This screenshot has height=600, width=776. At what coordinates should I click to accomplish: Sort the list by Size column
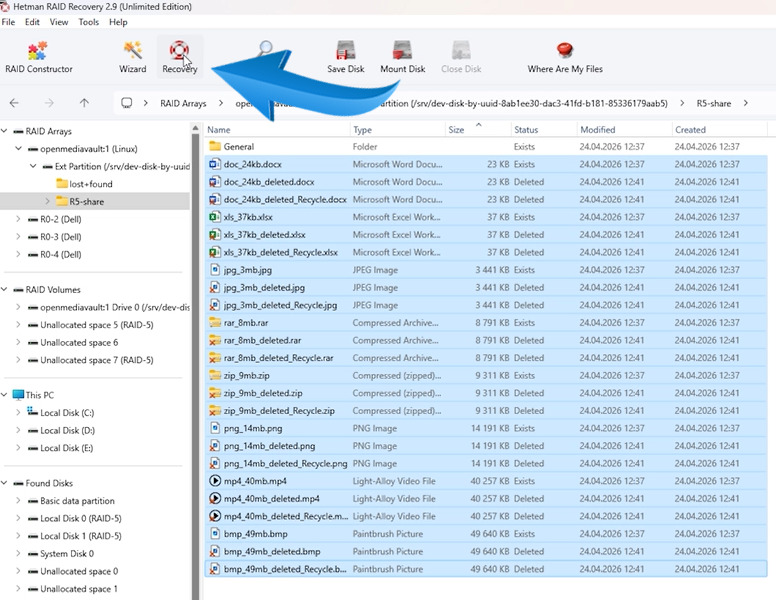point(478,130)
